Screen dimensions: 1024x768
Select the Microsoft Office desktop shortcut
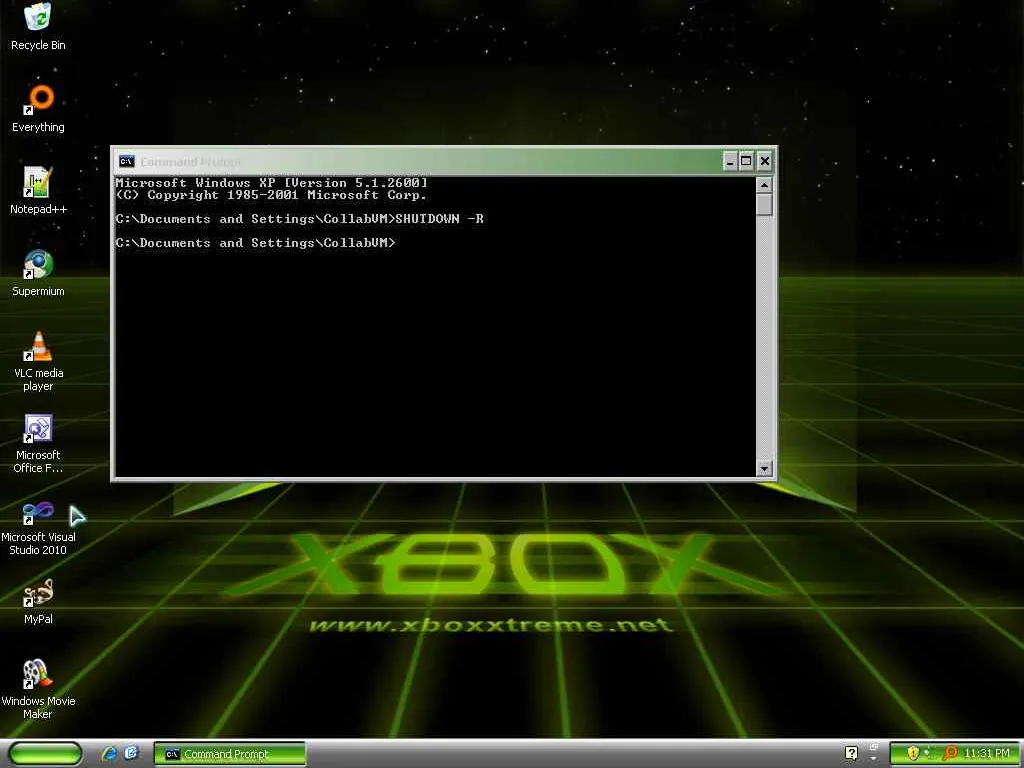38,443
